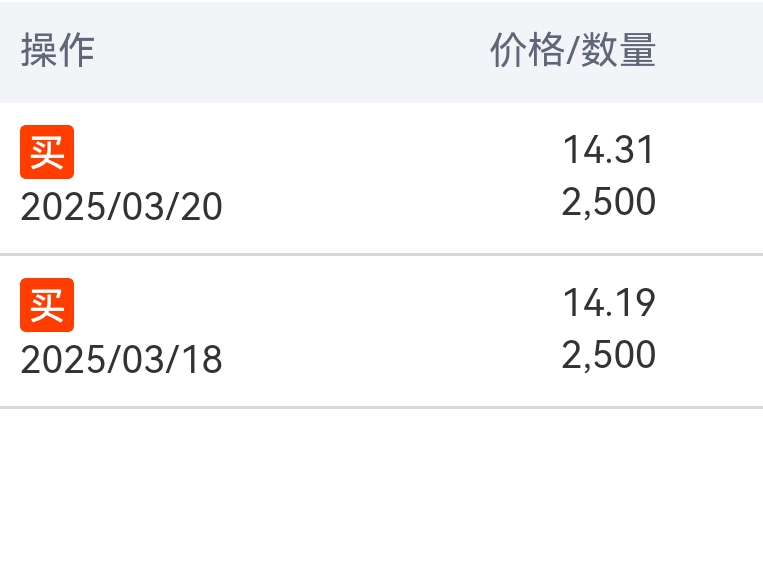763x566 pixels.
Task: Click the year 2025 in the 03/18 date
Action: click(62, 360)
